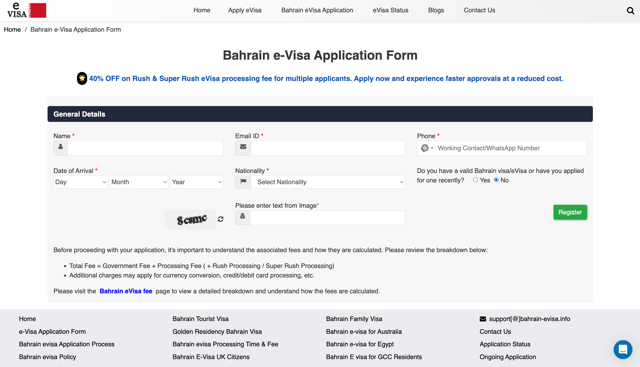
Task: Open Bahrain eVisa Application nav item
Action: tap(317, 10)
